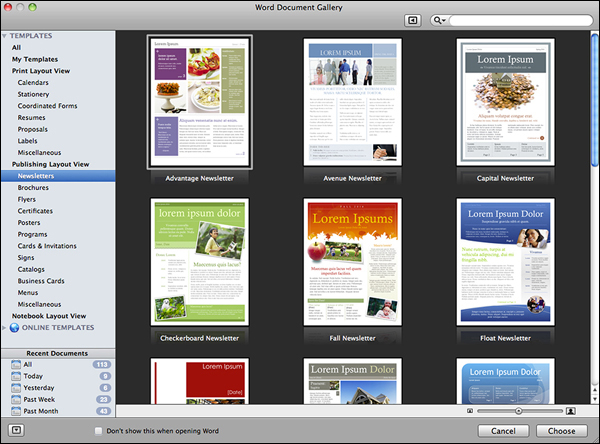The image size is (600, 444).
Task: Open Programs category
Action: click(x=33, y=234)
